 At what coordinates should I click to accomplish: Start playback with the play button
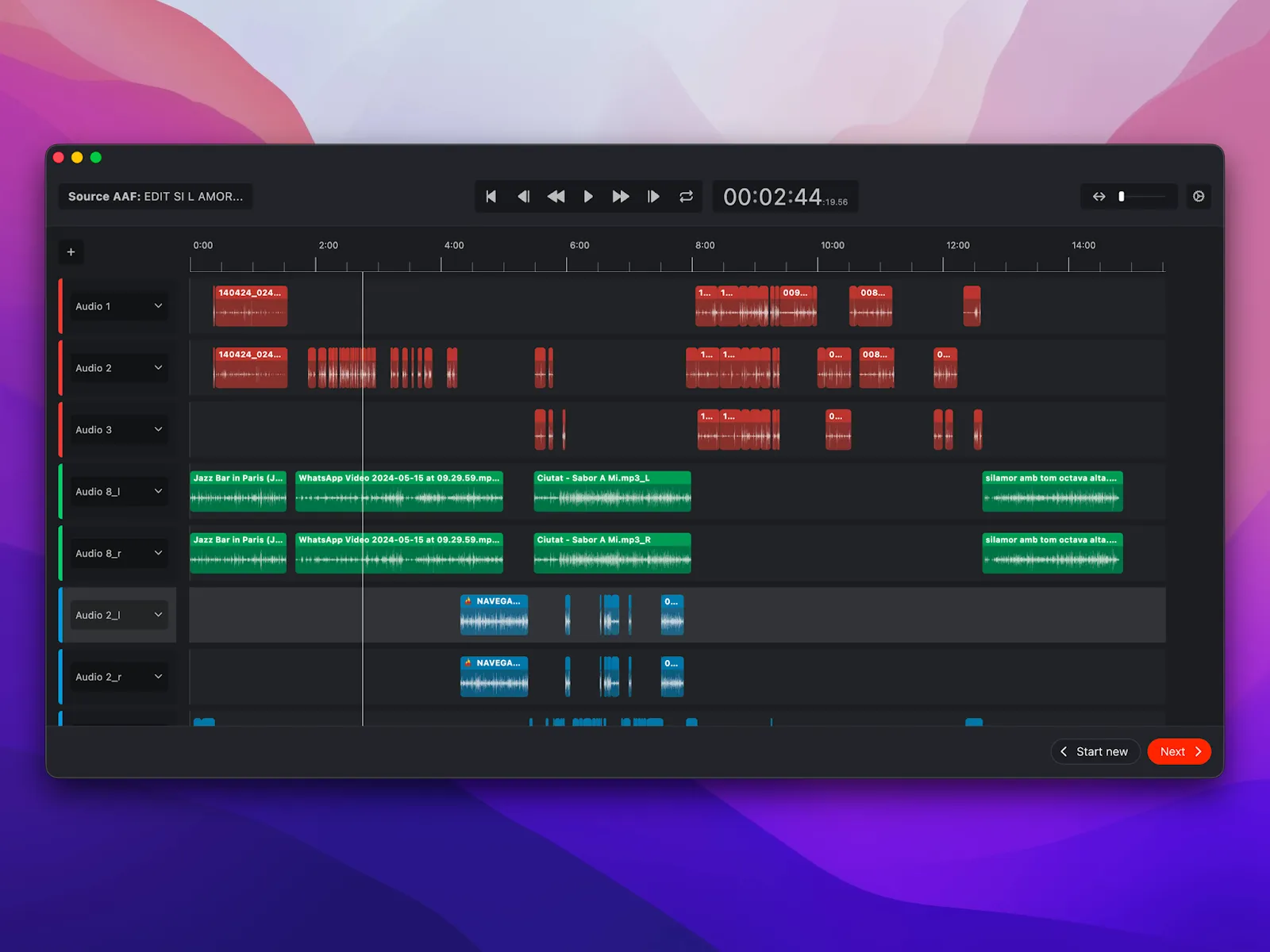click(588, 197)
